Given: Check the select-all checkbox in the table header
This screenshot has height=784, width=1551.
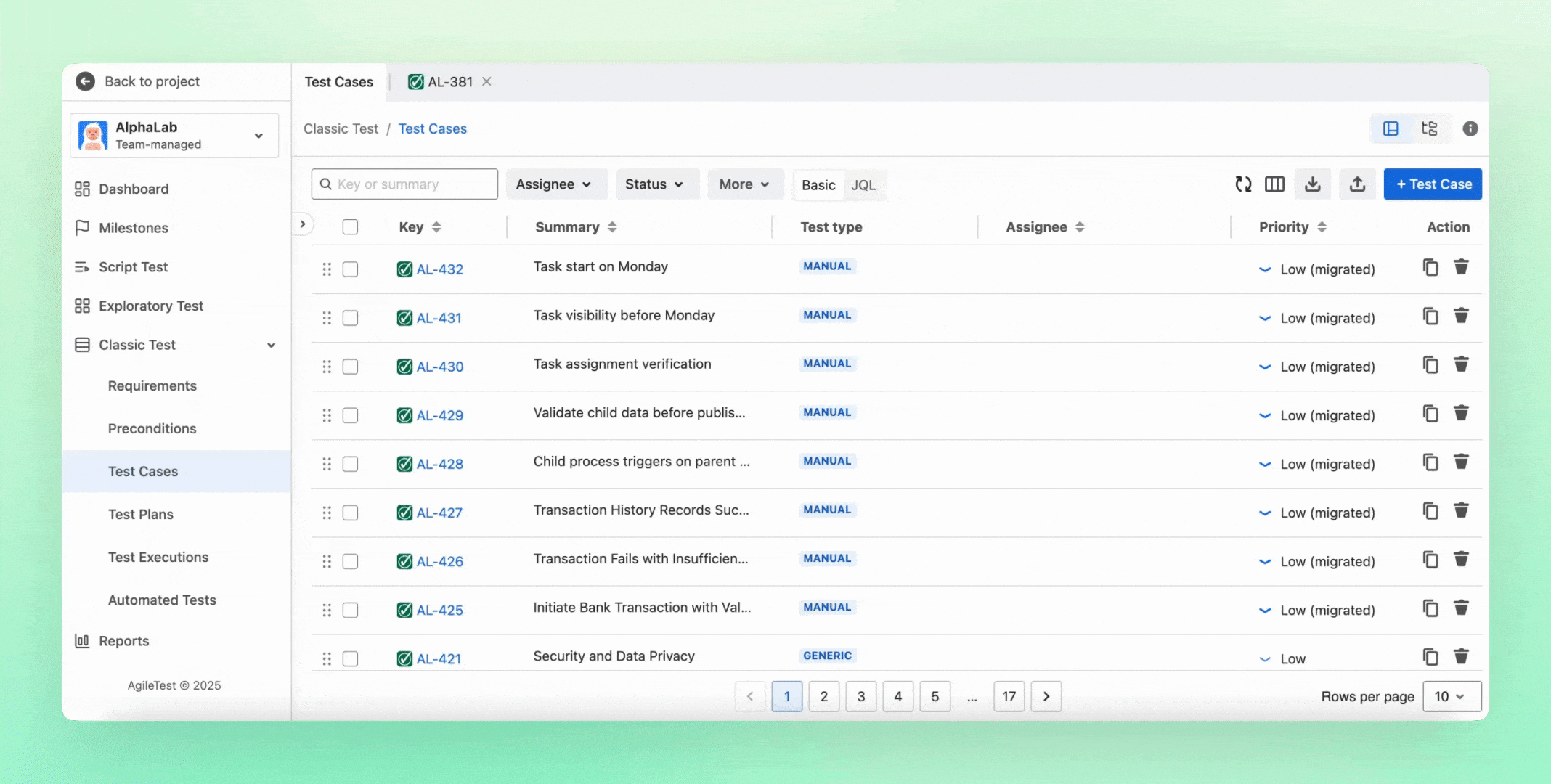Looking at the screenshot, I should [350, 226].
